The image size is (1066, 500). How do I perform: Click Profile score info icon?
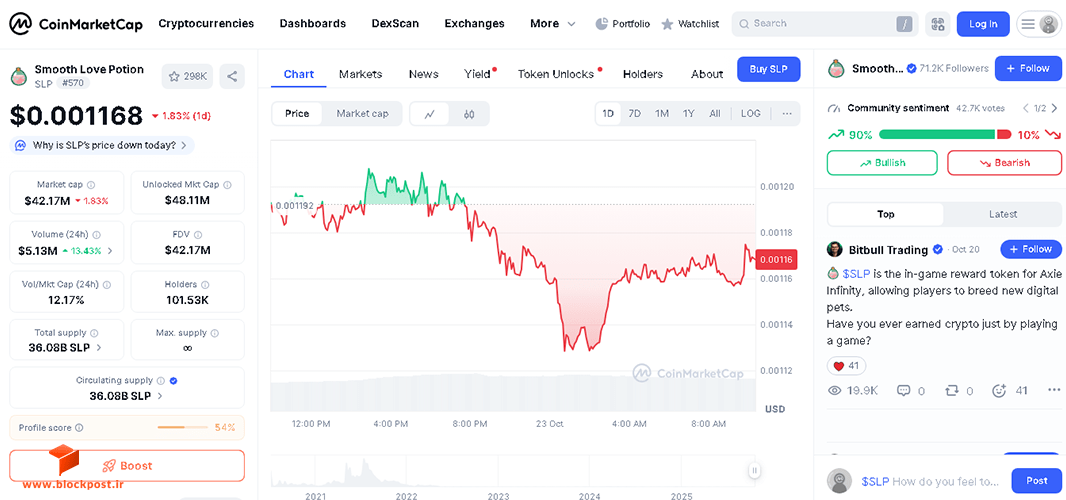(80, 428)
